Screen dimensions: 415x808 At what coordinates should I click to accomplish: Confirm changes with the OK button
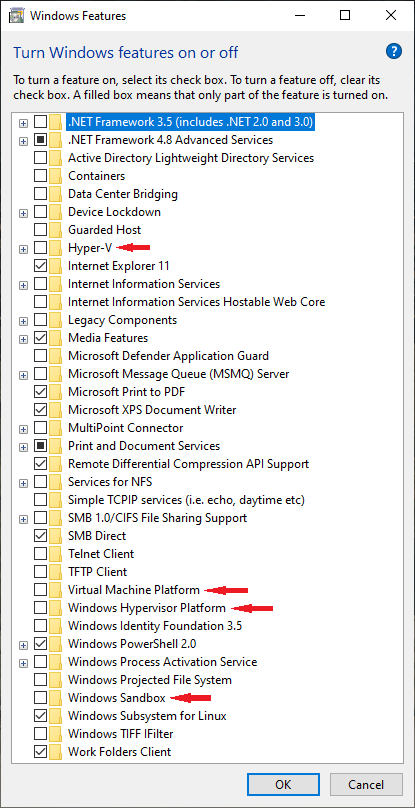pos(284,785)
